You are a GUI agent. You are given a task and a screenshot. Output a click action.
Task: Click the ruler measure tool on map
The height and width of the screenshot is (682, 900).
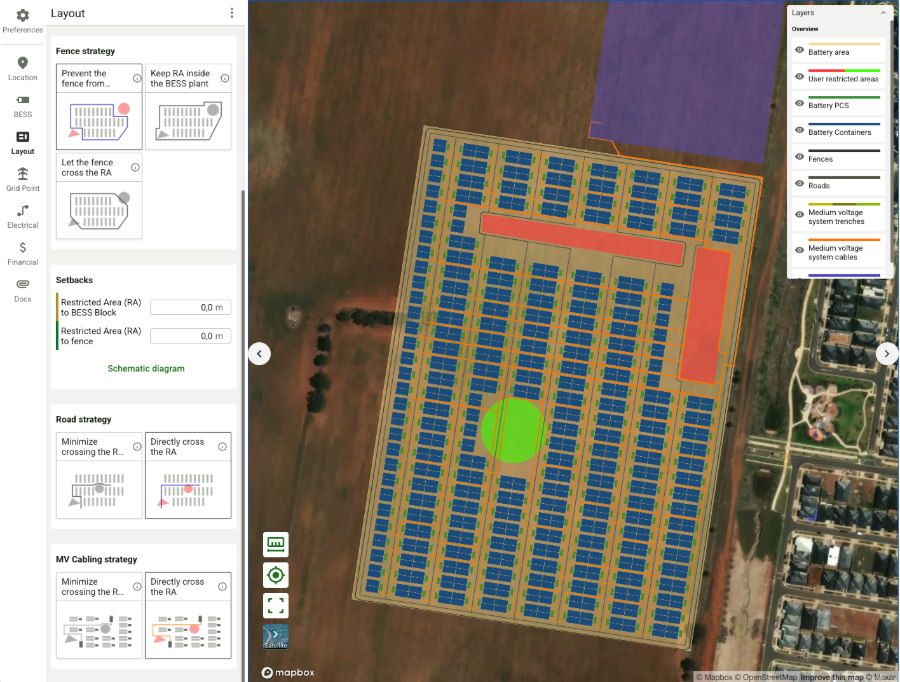pyautogui.click(x=276, y=544)
